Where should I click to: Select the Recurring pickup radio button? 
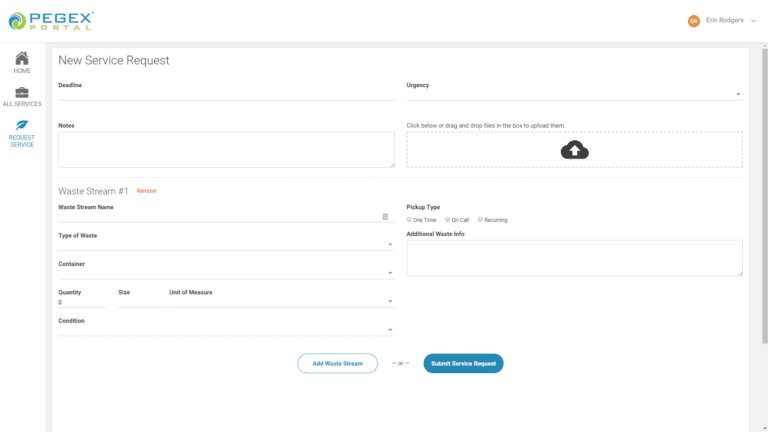pos(480,219)
